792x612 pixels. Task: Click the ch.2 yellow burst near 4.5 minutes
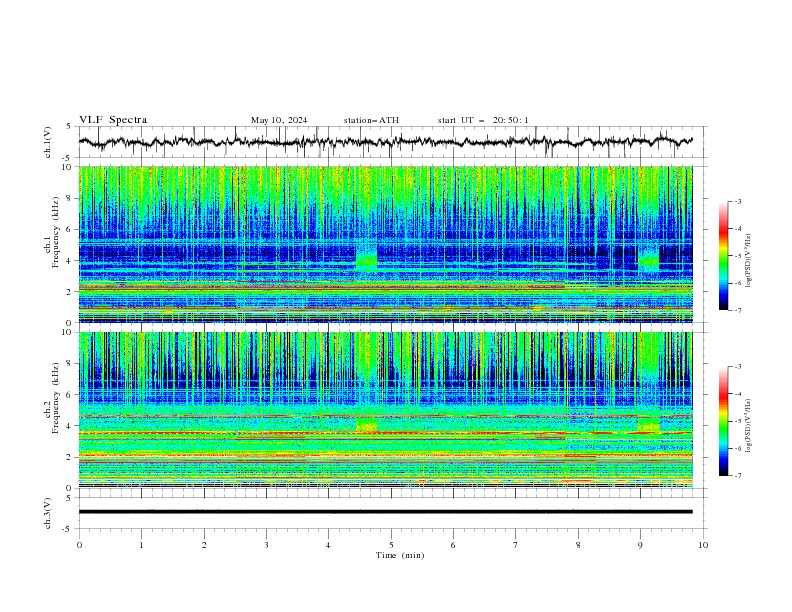click(x=367, y=425)
